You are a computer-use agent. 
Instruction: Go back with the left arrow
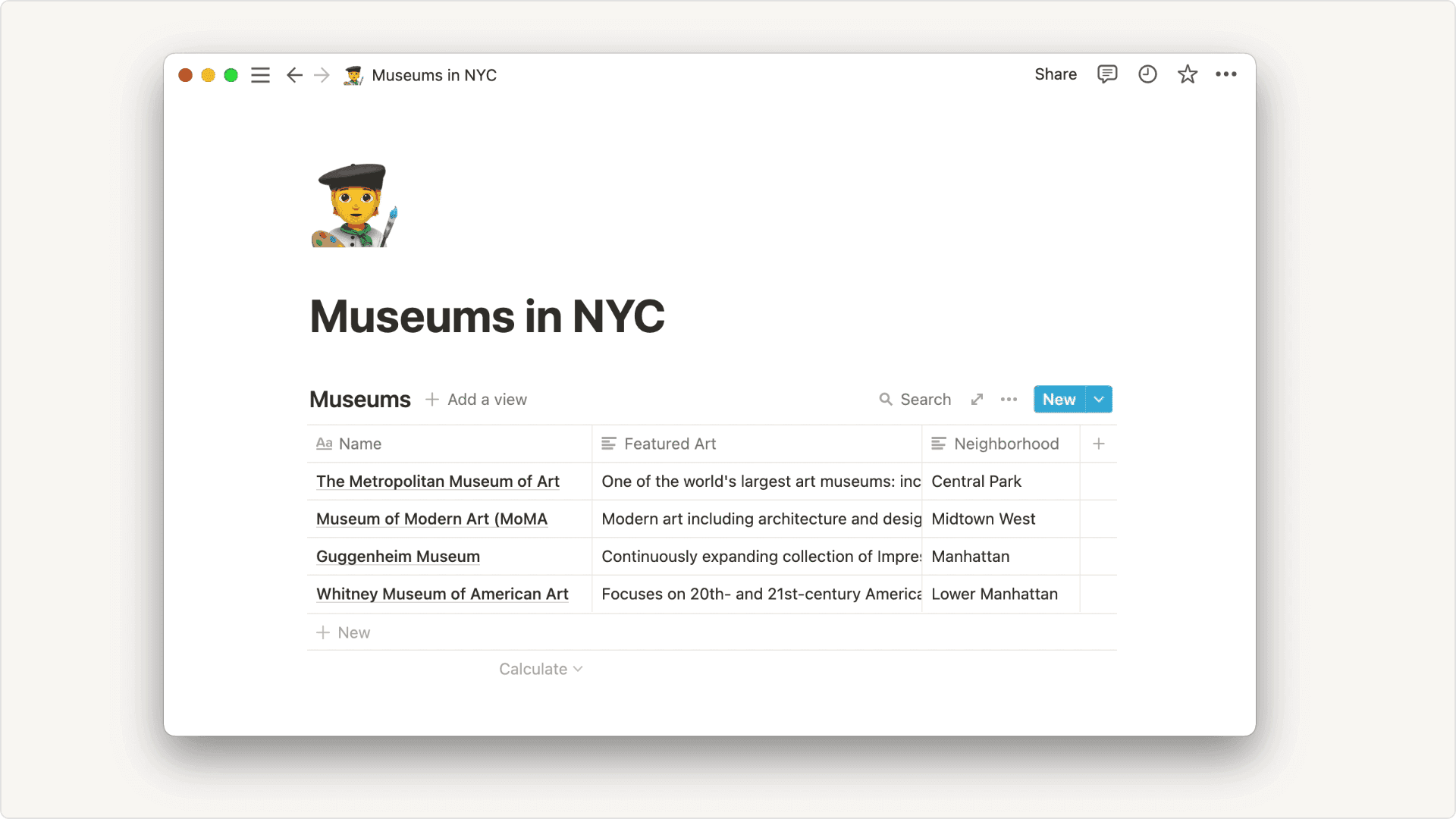(294, 75)
